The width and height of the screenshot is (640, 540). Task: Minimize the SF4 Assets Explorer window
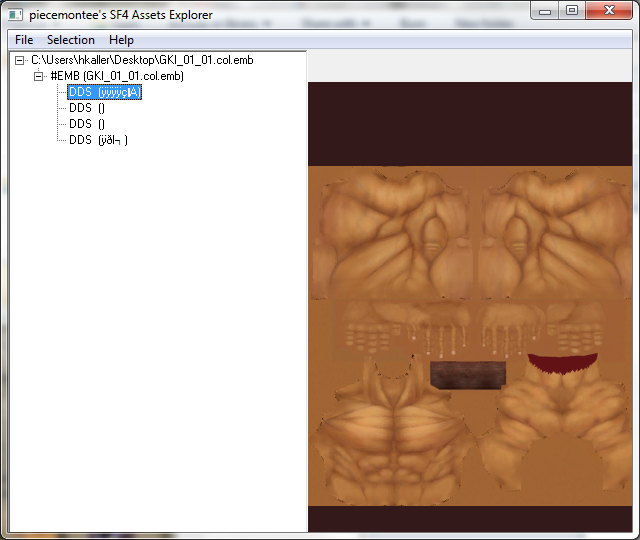pos(545,11)
